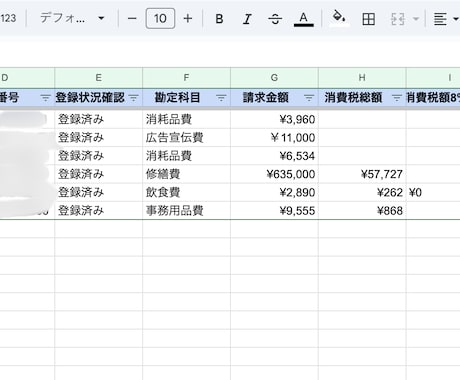Open filter for the 番号 column
The width and height of the screenshot is (460, 380).
(45, 98)
